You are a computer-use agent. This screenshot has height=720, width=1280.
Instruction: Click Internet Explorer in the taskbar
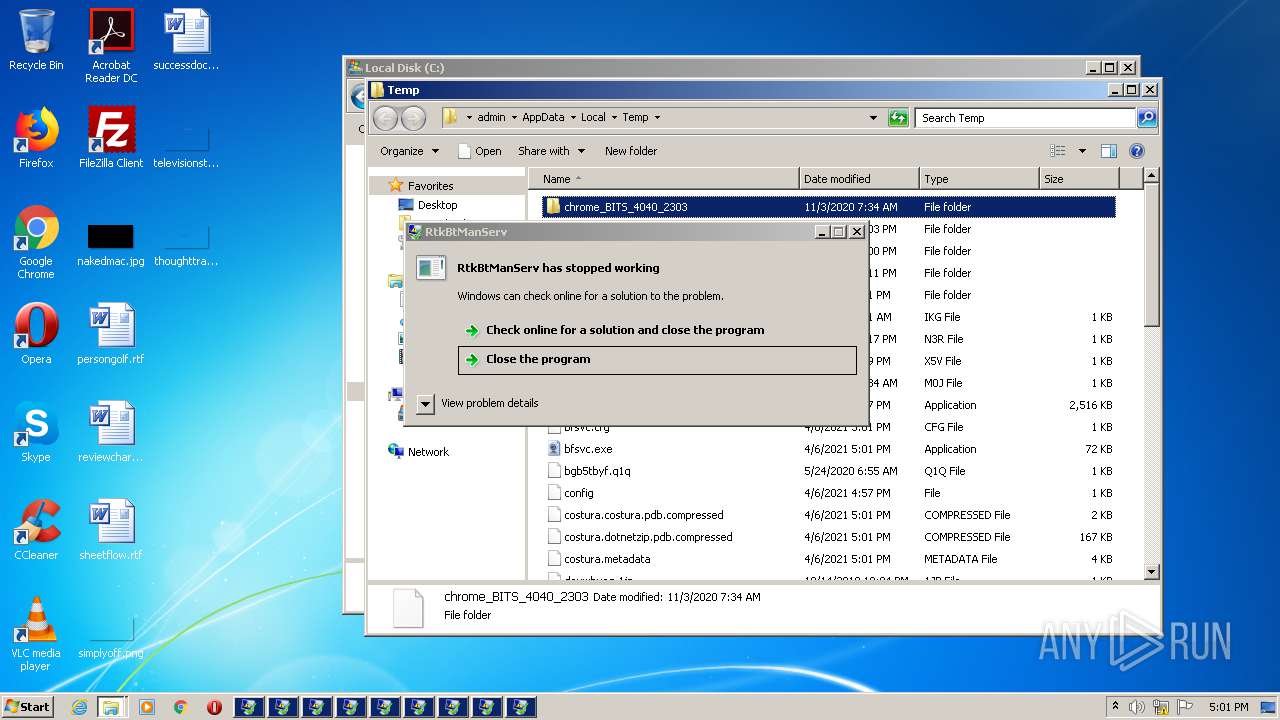pyautogui.click(x=79, y=707)
